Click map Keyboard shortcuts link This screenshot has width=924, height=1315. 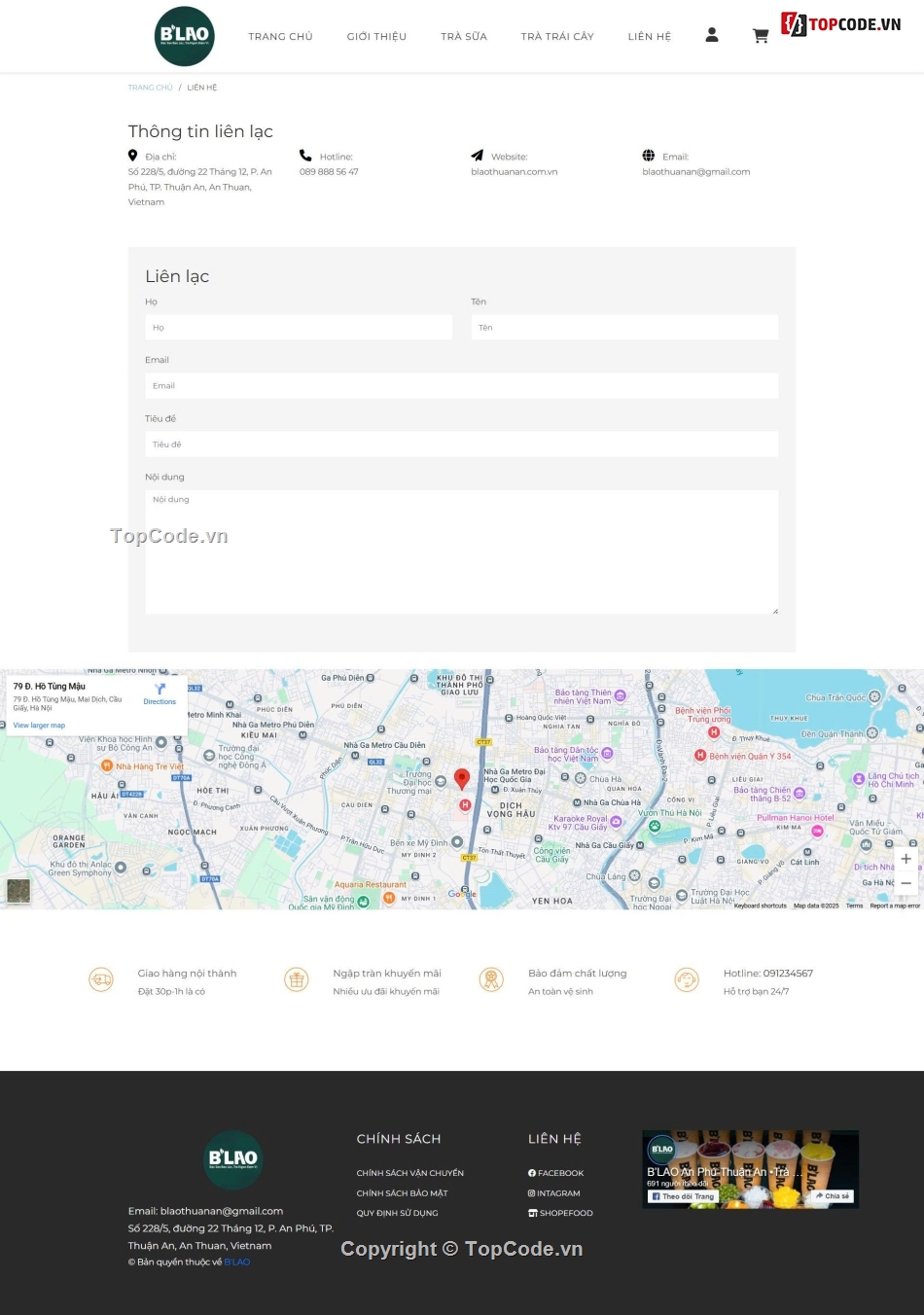pyautogui.click(x=761, y=906)
